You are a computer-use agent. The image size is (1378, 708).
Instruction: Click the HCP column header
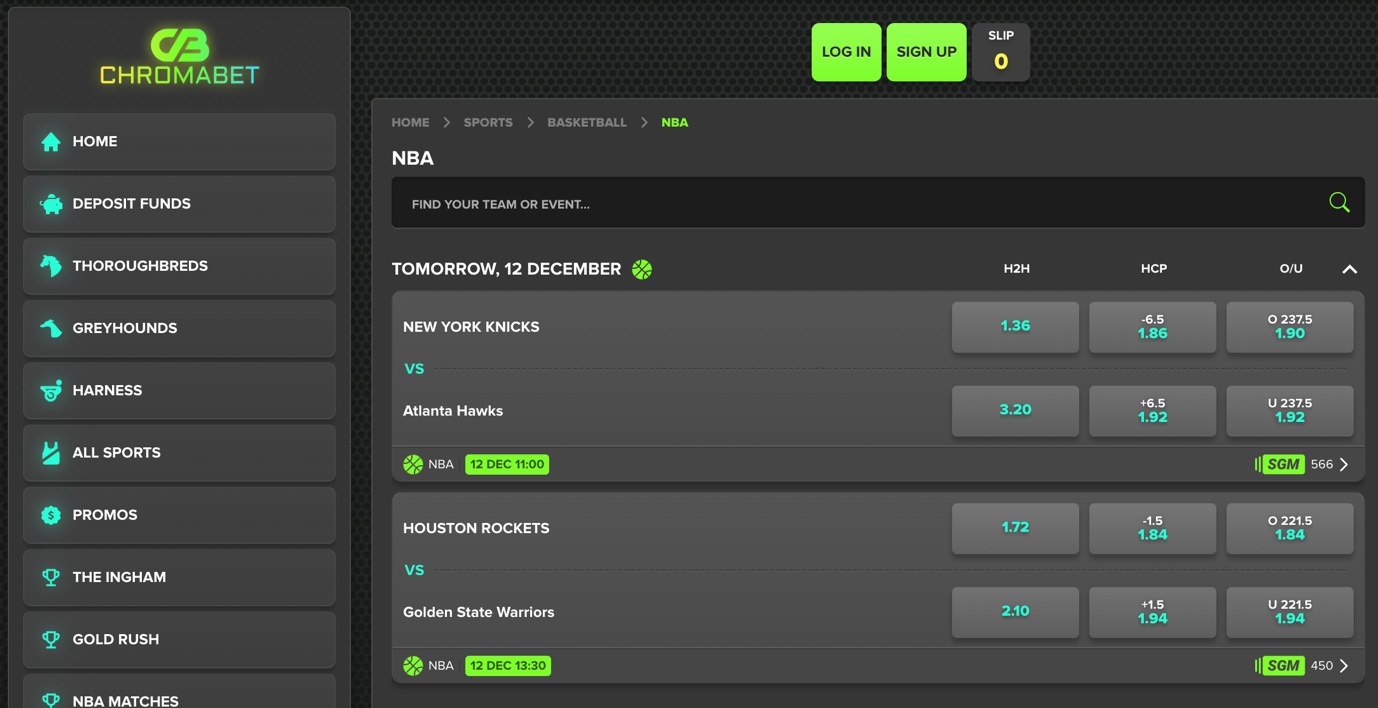click(x=1154, y=269)
